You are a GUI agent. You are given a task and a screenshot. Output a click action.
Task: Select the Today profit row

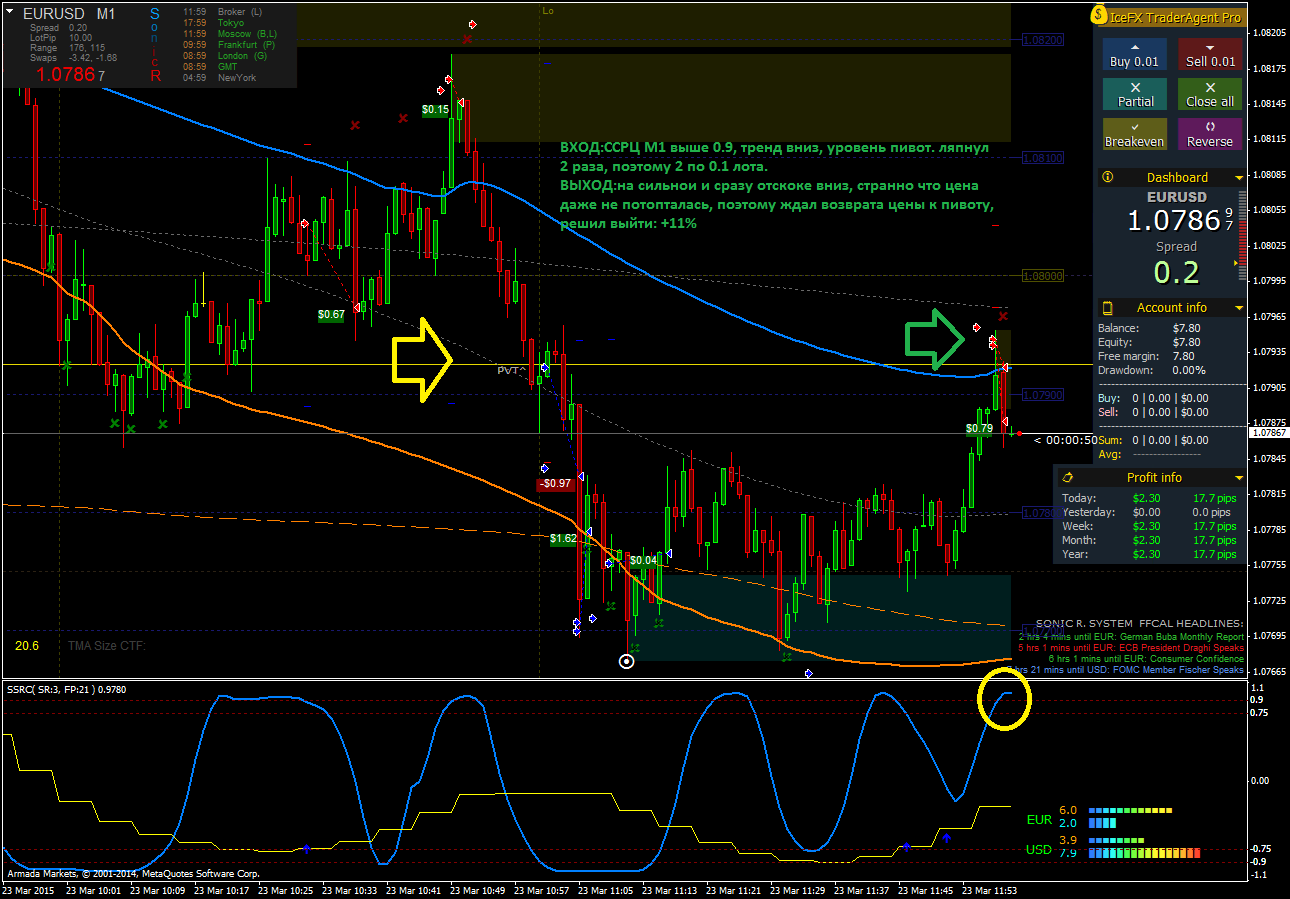pyautogui.click(x=1149, y=498)
